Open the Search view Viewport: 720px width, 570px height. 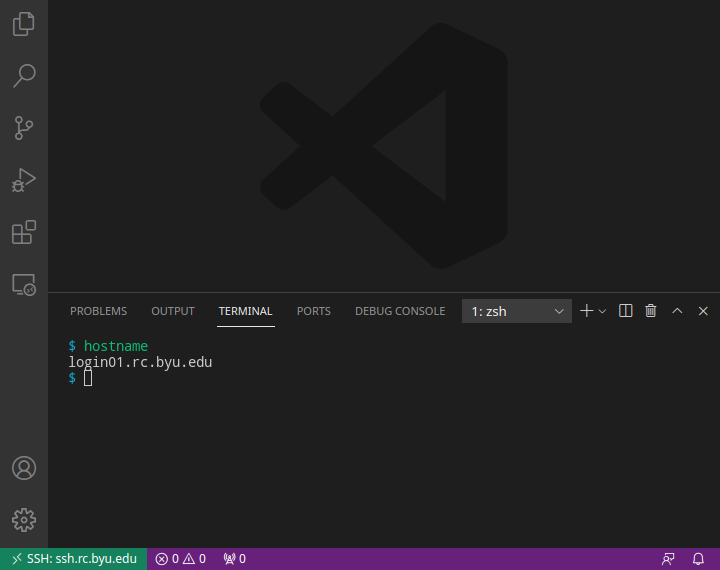point(24,76)
